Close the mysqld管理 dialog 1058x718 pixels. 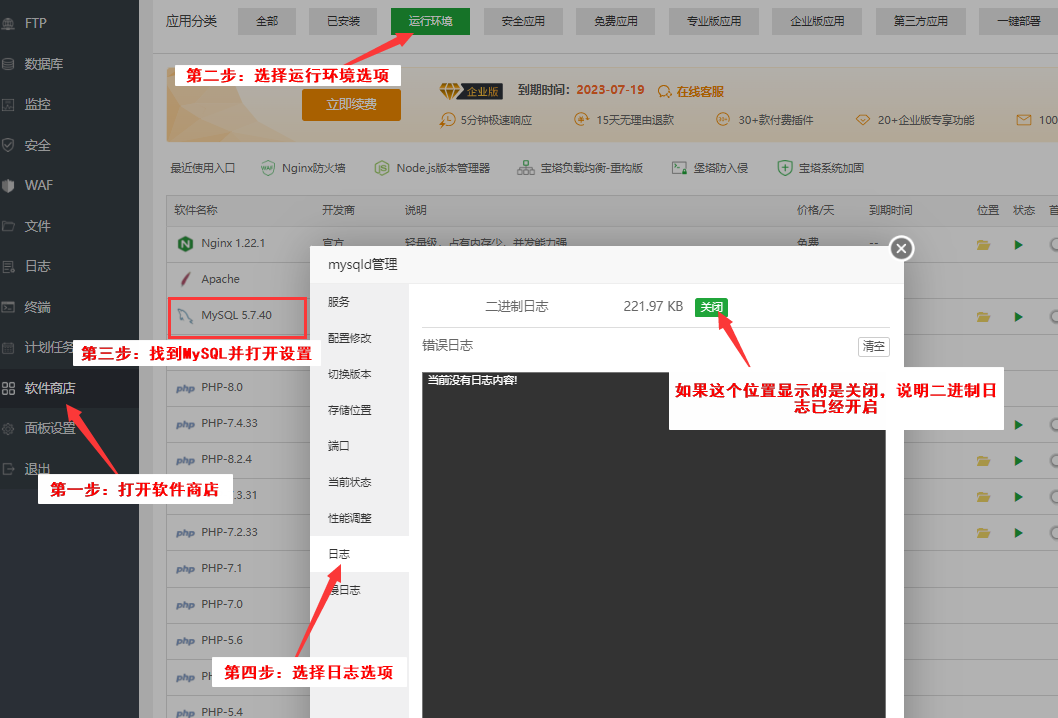pos(901,248)
